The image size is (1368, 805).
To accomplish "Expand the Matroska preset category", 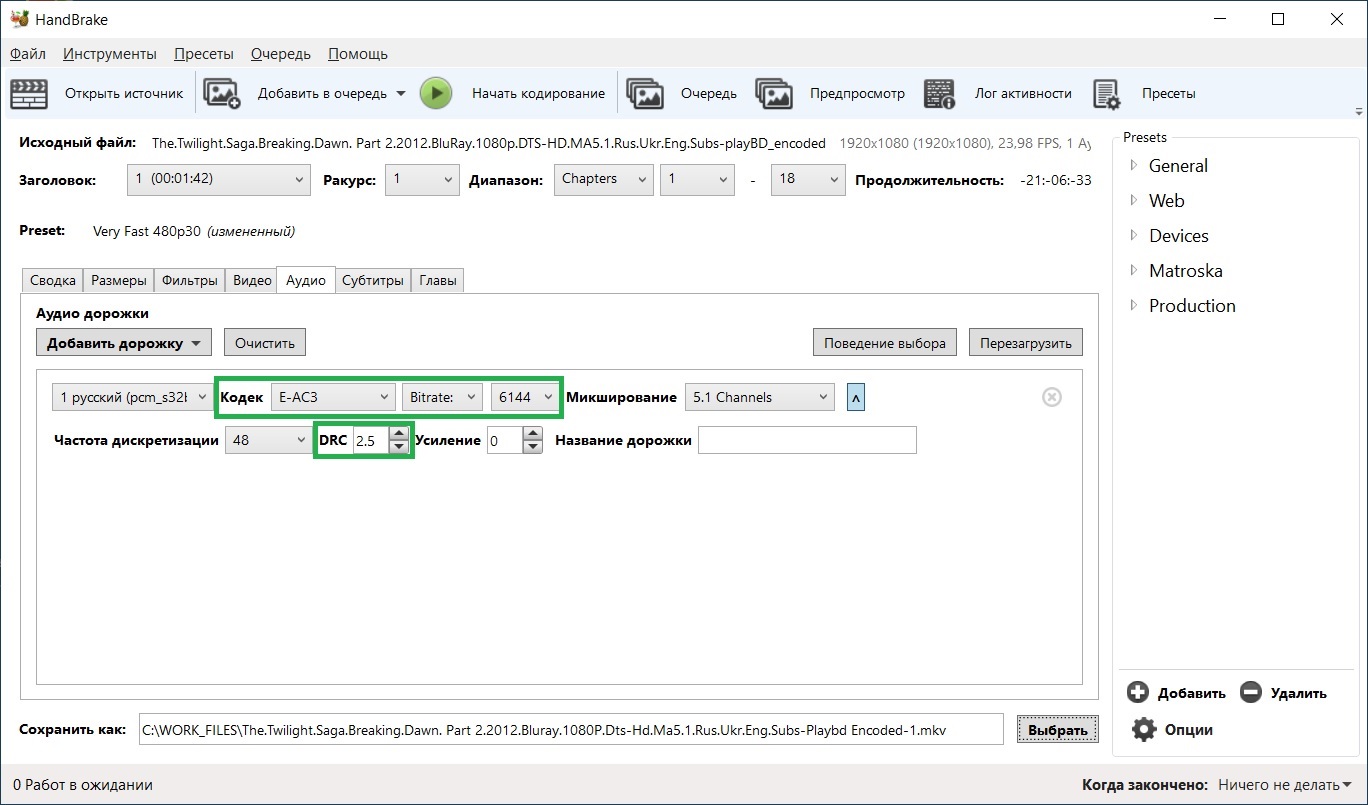I will point(1134,271).
